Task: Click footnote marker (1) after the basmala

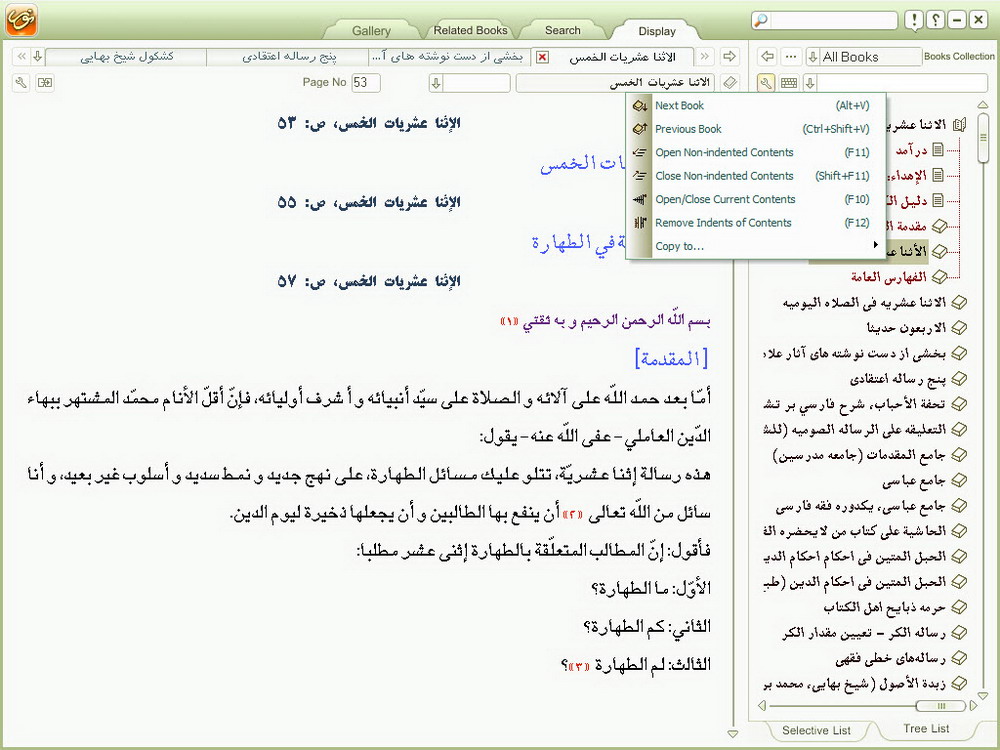Action: click(509, 321)
